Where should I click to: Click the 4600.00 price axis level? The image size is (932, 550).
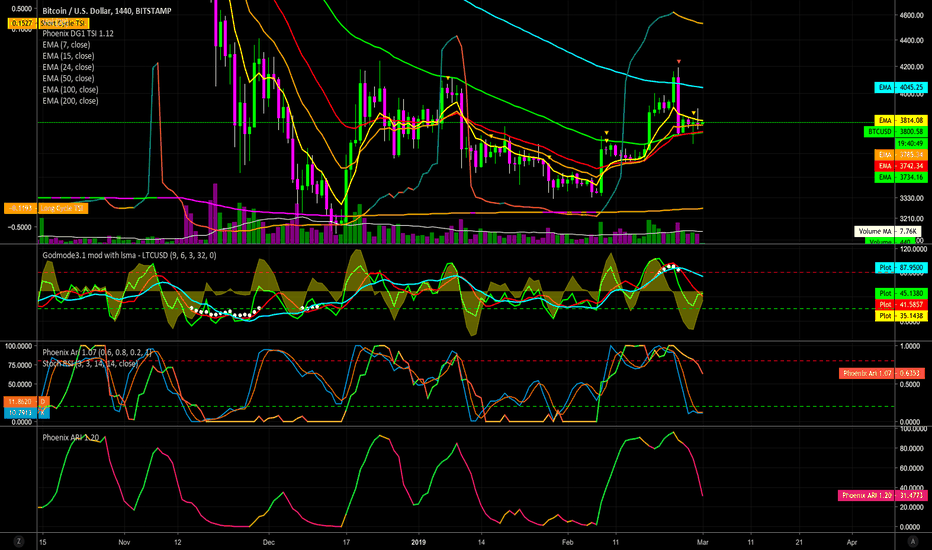911,15
